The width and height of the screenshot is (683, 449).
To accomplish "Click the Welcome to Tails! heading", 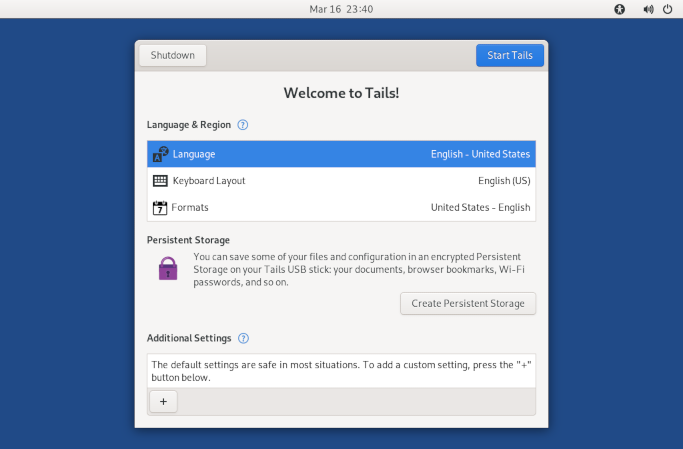I will tap(341, 93).
